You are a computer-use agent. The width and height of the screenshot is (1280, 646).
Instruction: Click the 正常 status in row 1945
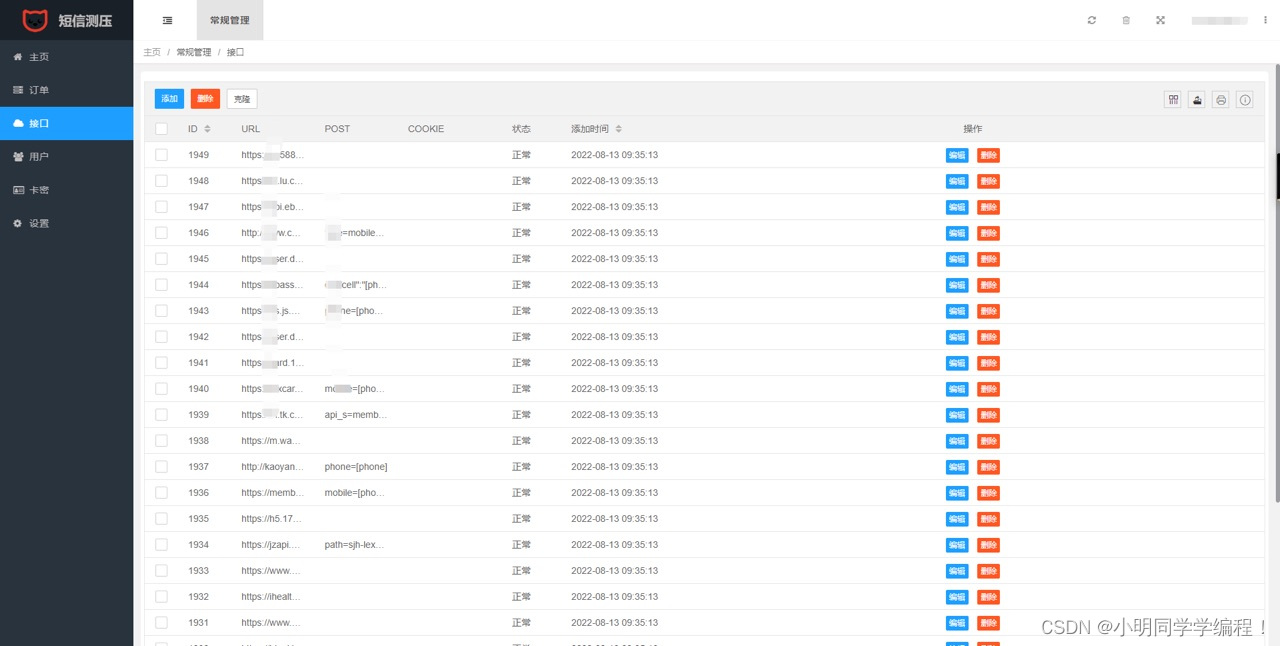[521, 259]
